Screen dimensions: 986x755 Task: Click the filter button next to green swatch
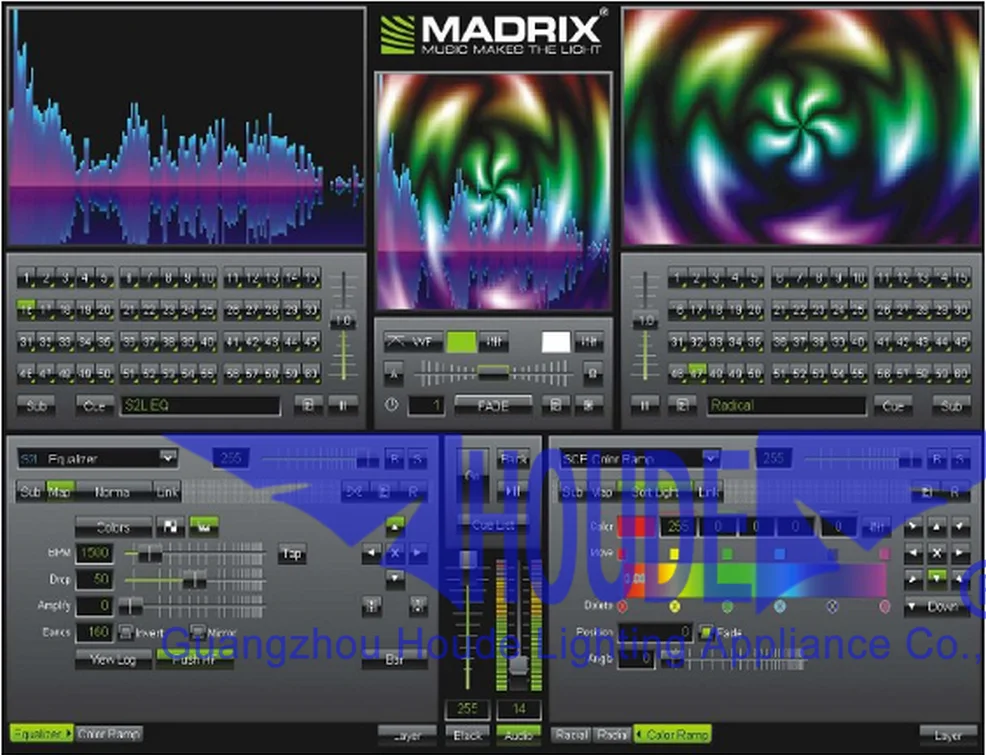click(x=494, y=342)
